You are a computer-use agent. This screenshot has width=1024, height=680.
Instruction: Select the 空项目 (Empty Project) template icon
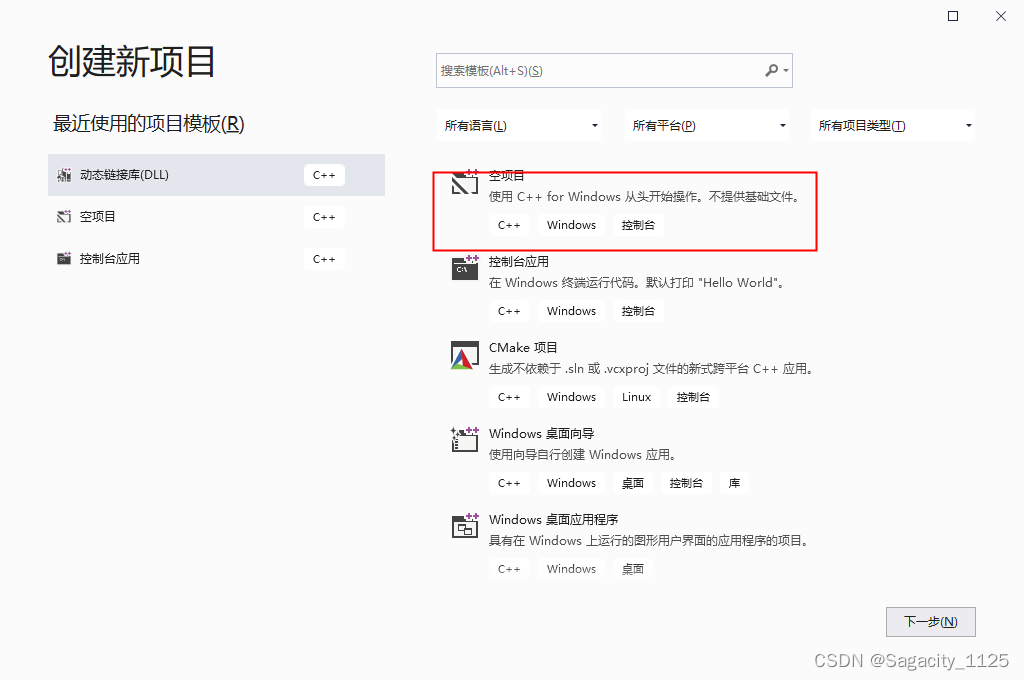tap(464, 182)
